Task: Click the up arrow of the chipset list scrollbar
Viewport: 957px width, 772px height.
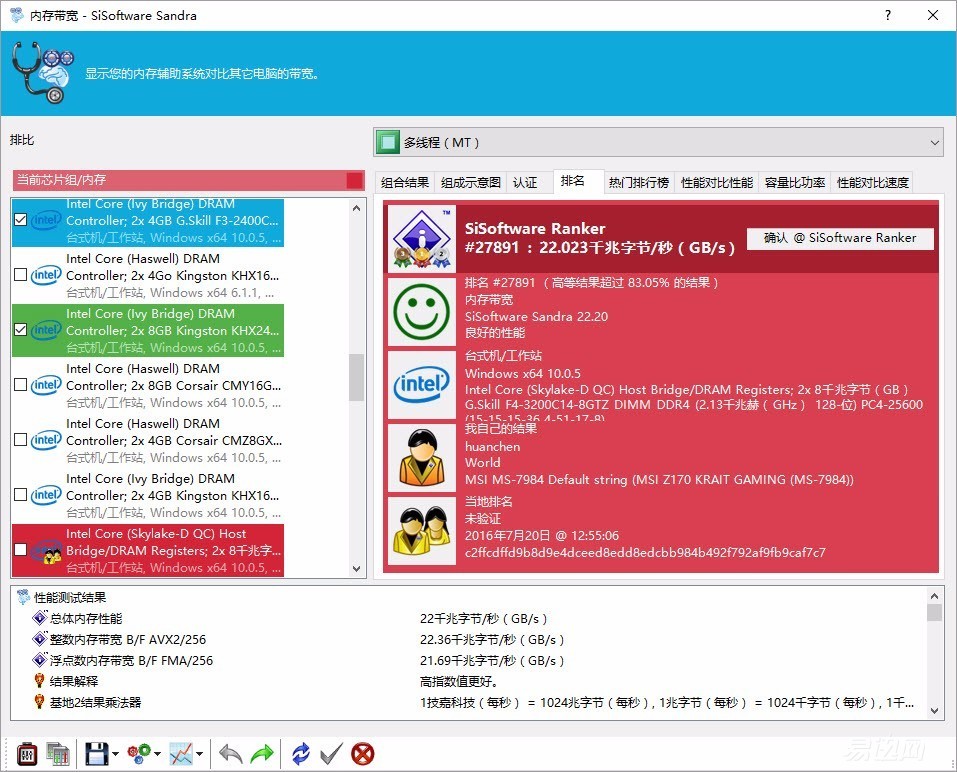Action: [356, 208]
